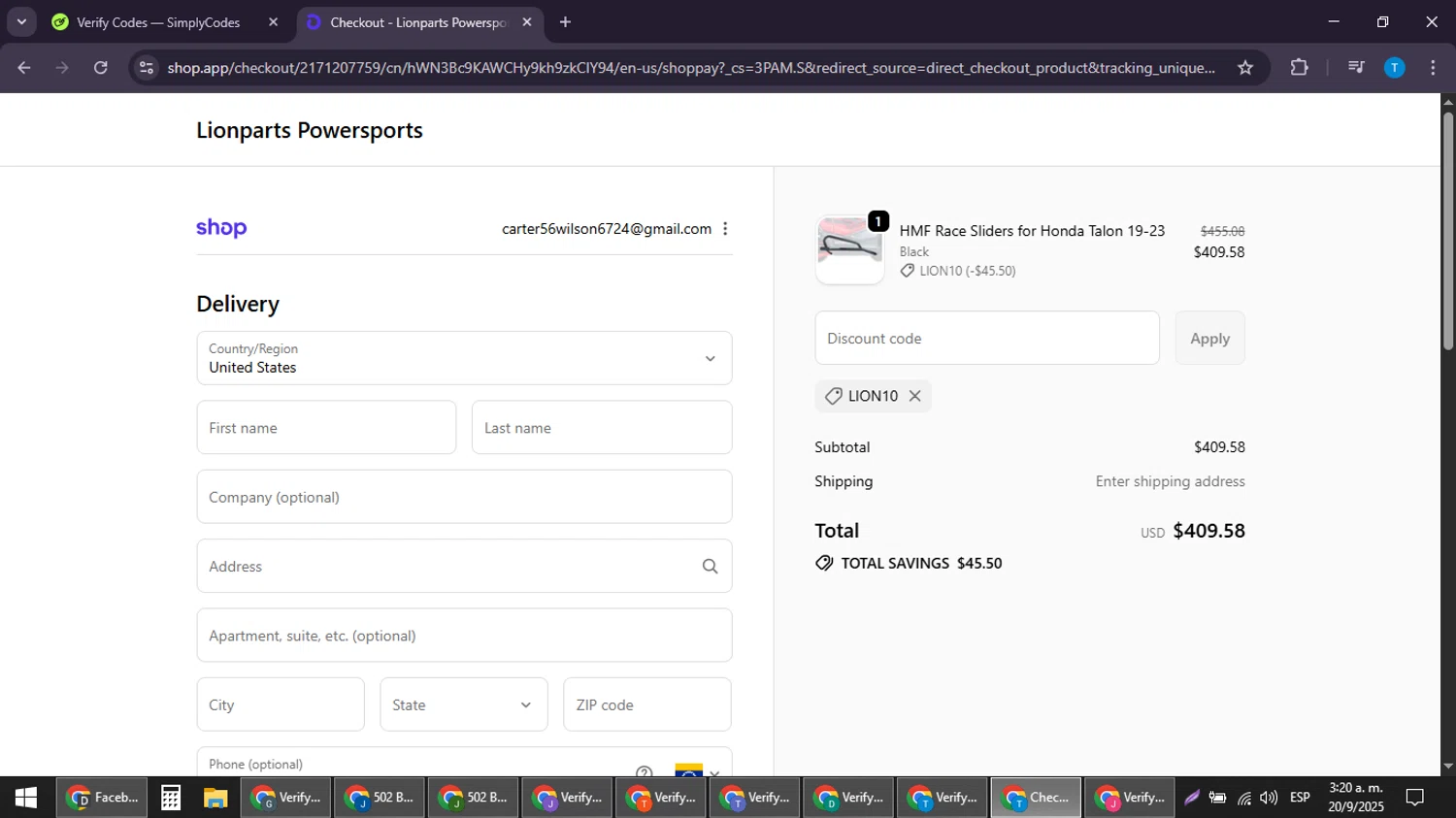Expand Country/Region dropdown
Screen dimensions: 1456x818
[464, 358]
